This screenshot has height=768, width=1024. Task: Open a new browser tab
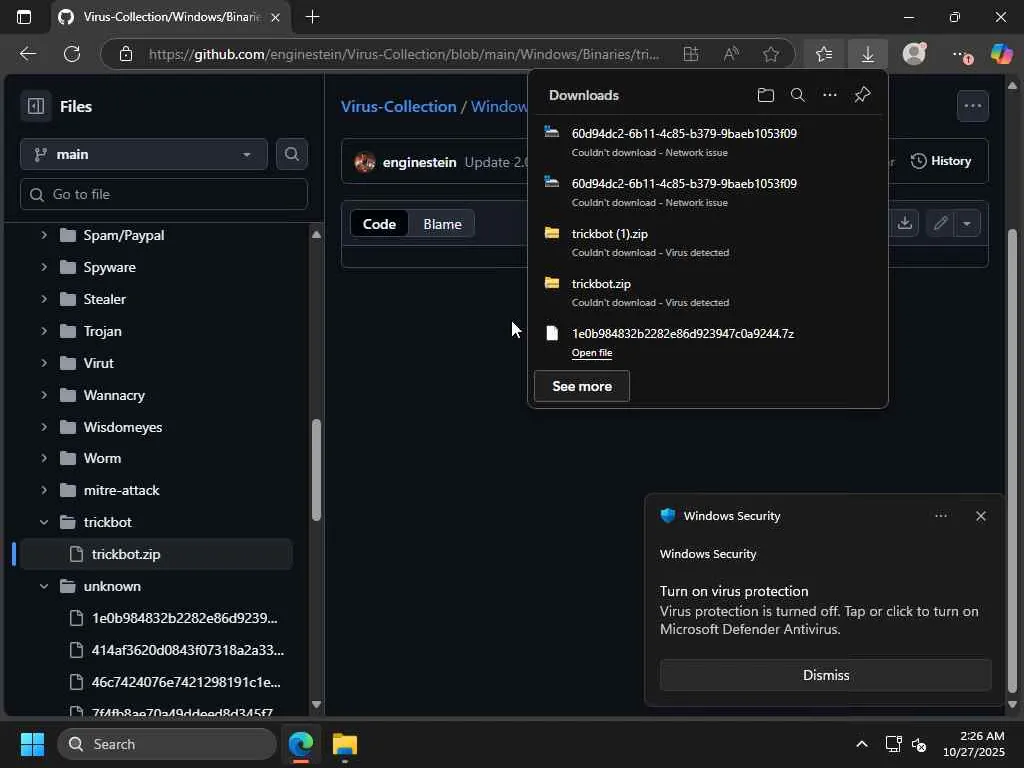click(x=313, y=17)
